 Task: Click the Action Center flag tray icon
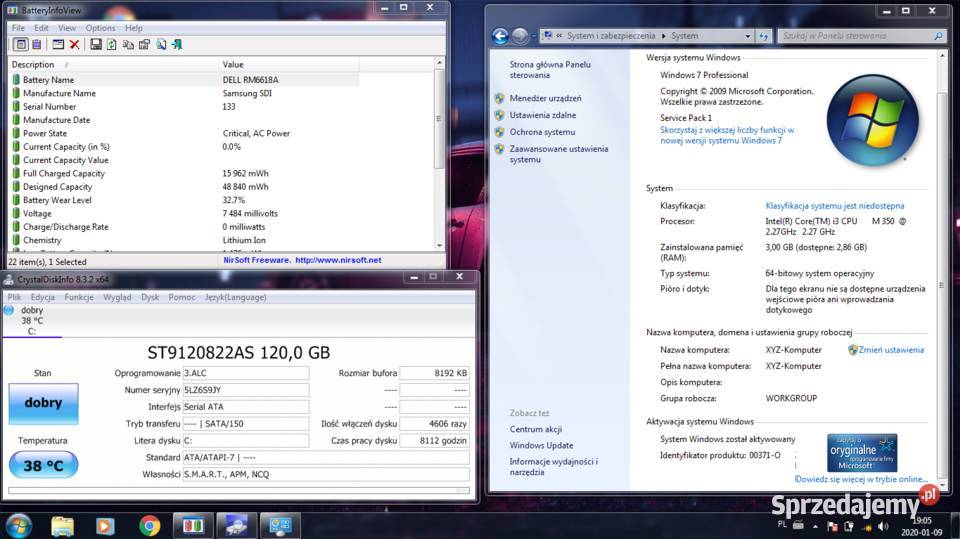[833, 526]
